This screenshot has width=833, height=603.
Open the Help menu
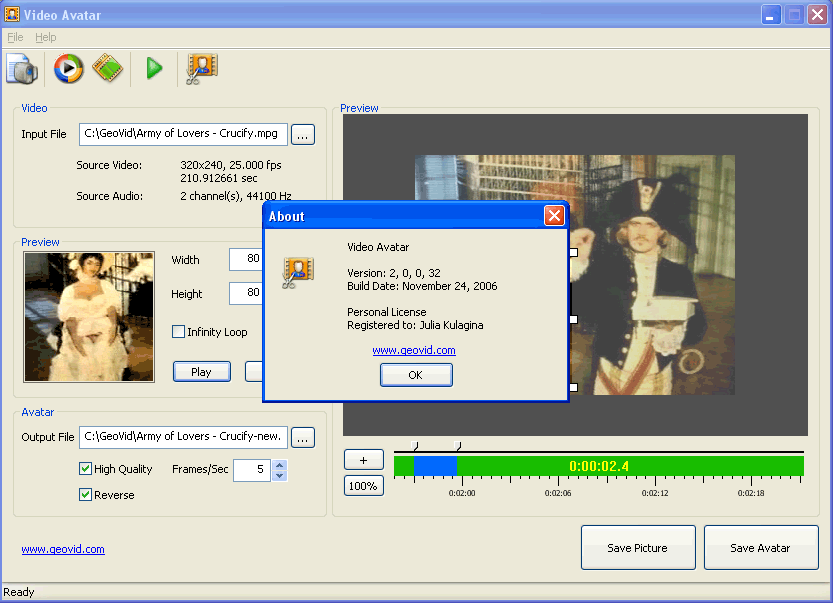point(46,37)
